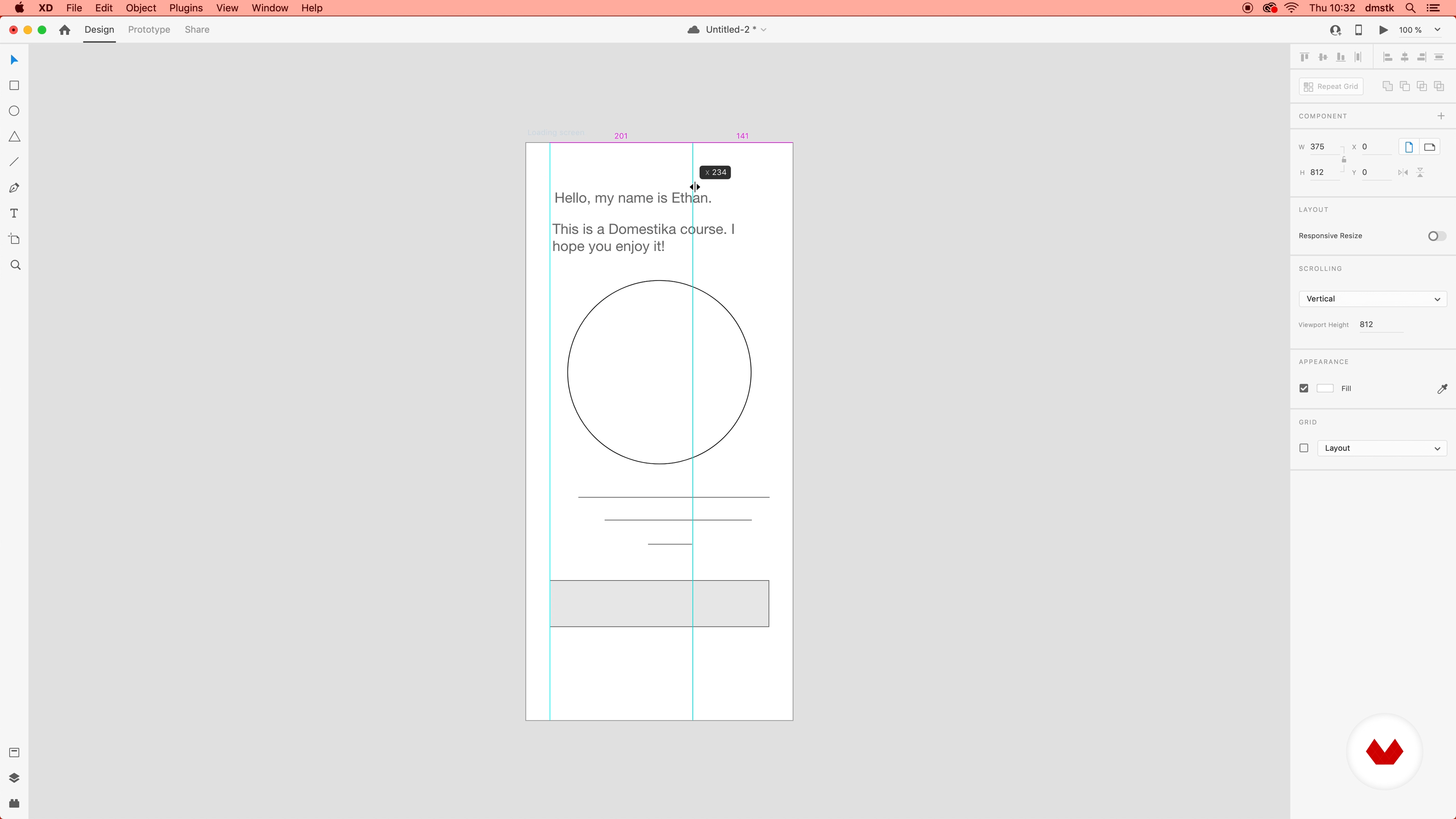Image resolution: width=1456 pixels, height=819 pixels.
Task: Click the align right icon
Action: point(1421,57)
